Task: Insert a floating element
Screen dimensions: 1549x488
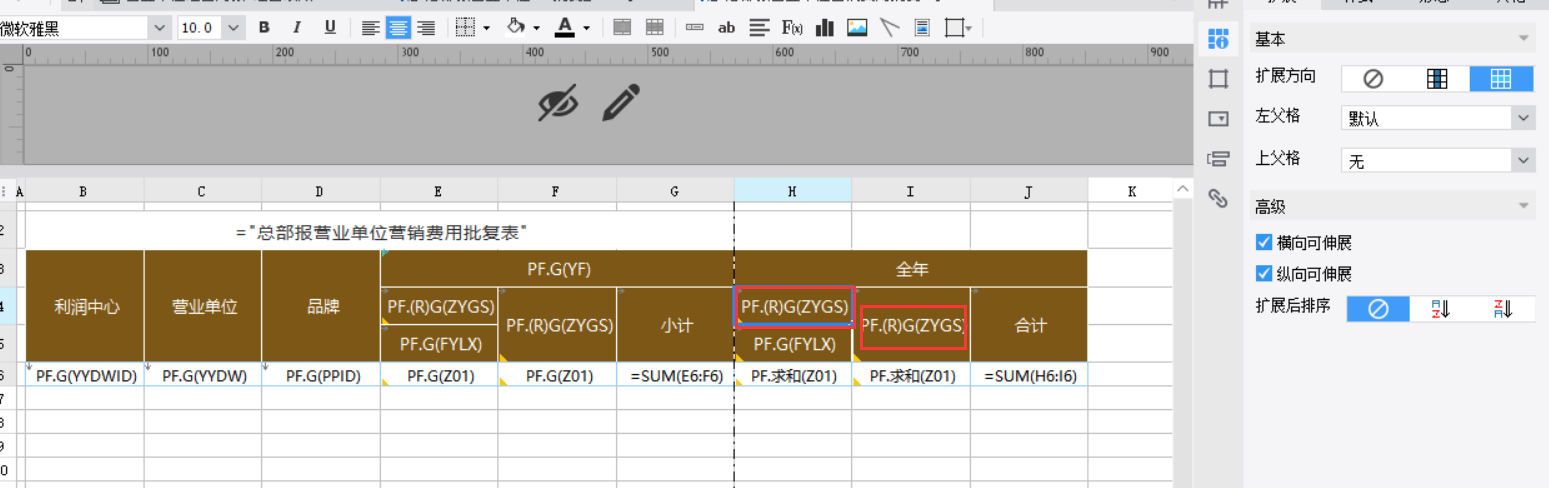Action: (x=955, y=27)
